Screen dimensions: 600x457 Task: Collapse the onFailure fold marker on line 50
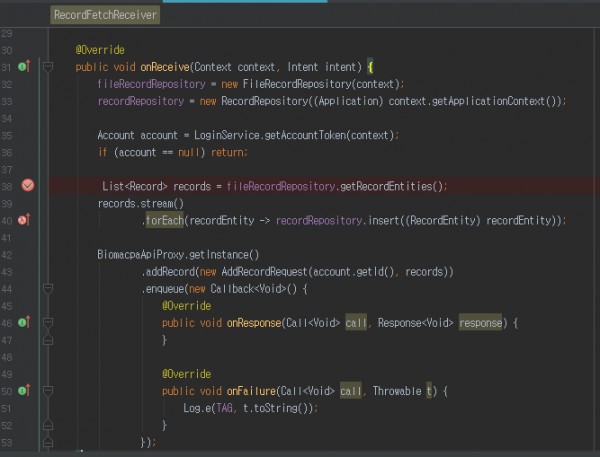tap(48, 391)
